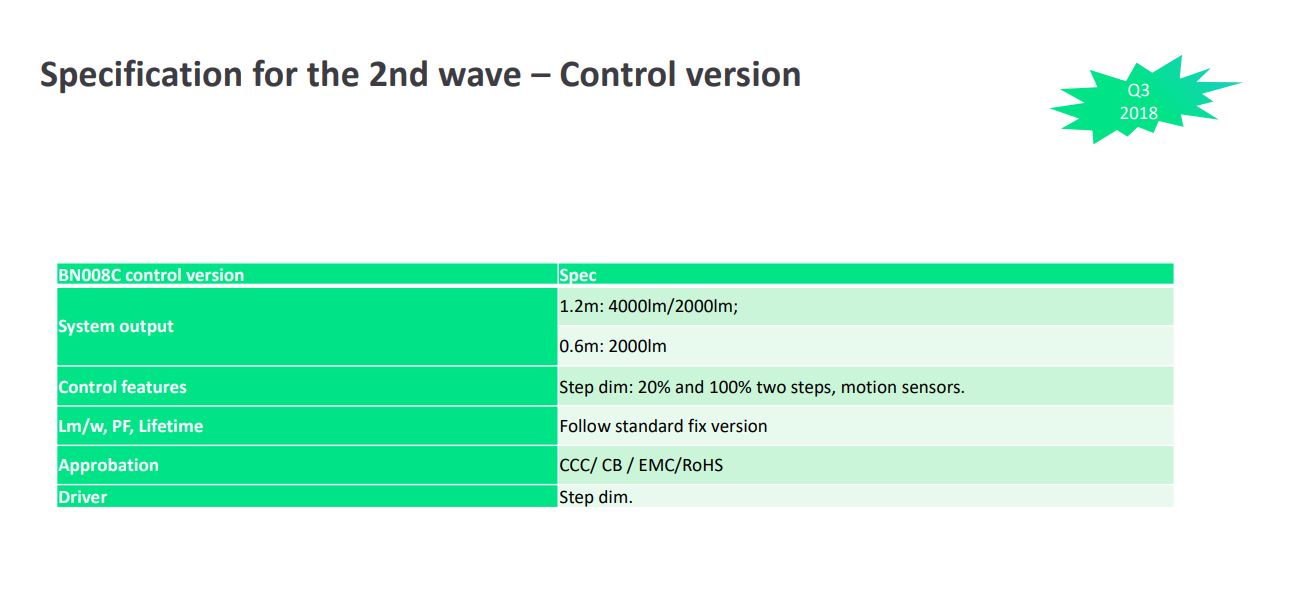Click the Step dim. driver value cell
Image resolution: width=1312 pixels, height=609 pixels.
pos(865,496)
